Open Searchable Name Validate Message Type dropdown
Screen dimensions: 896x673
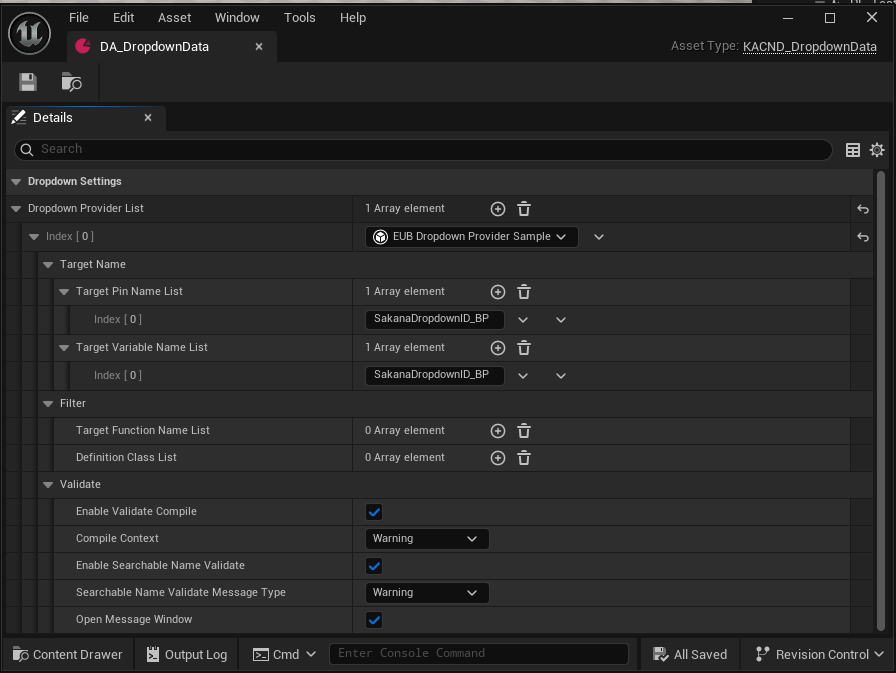(426, 593)
